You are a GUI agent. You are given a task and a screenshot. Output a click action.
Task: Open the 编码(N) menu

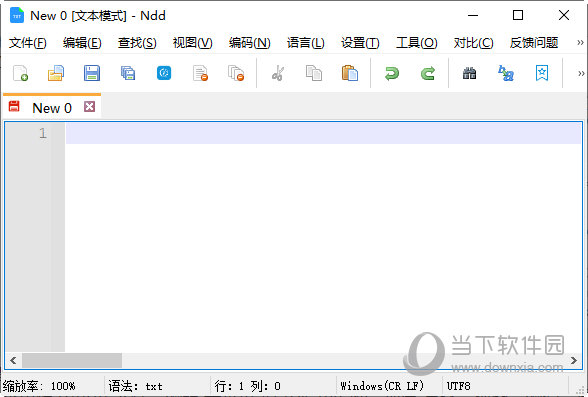(x=250, y=43)
